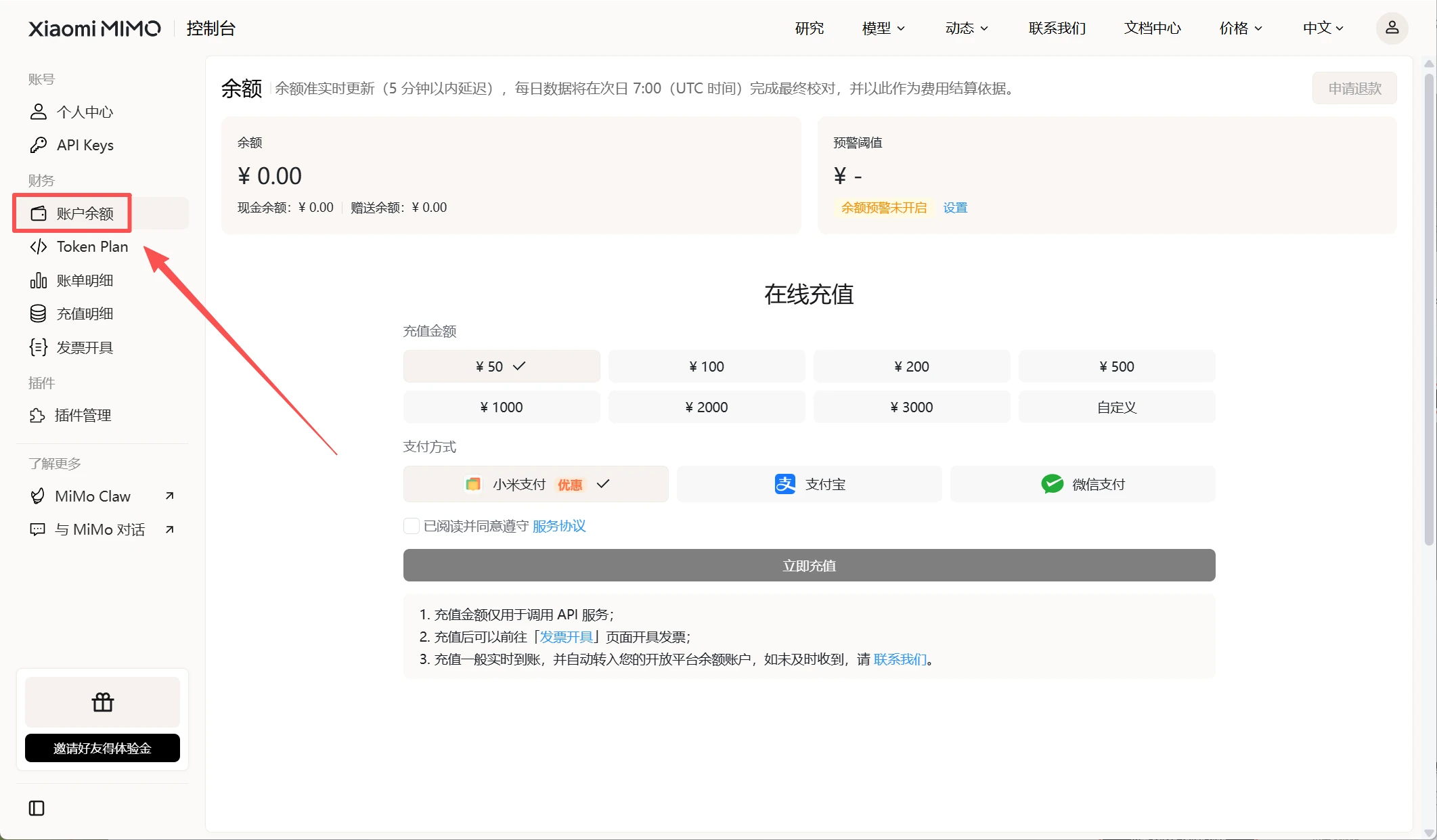Click the 立即充值 button

point(810,565)
